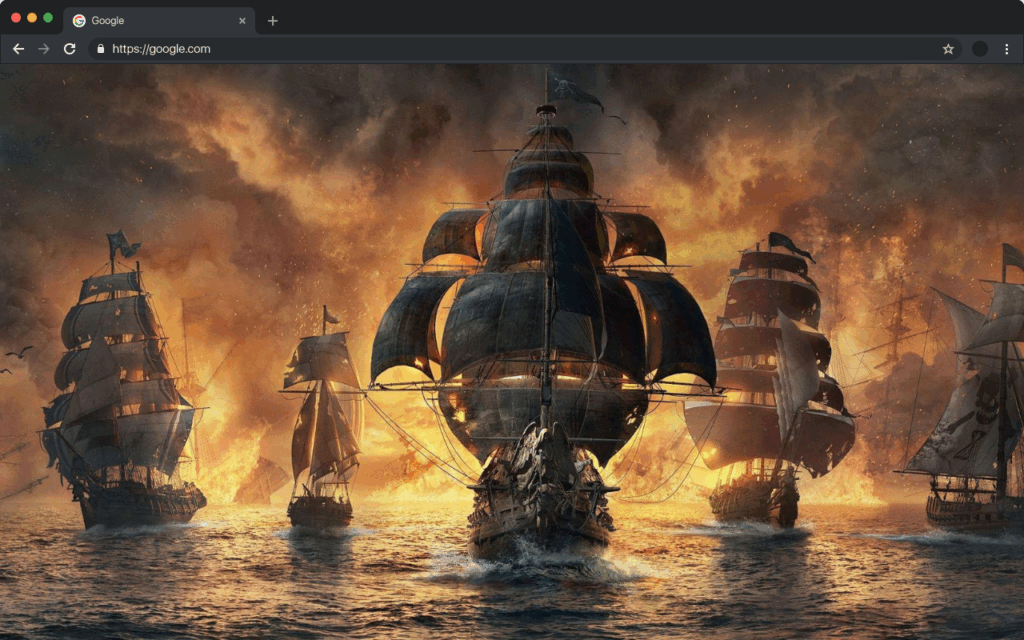Enter full screen with the green button
The height and width of the screenshot is (640, 1024).
click(x=48, y=18)
